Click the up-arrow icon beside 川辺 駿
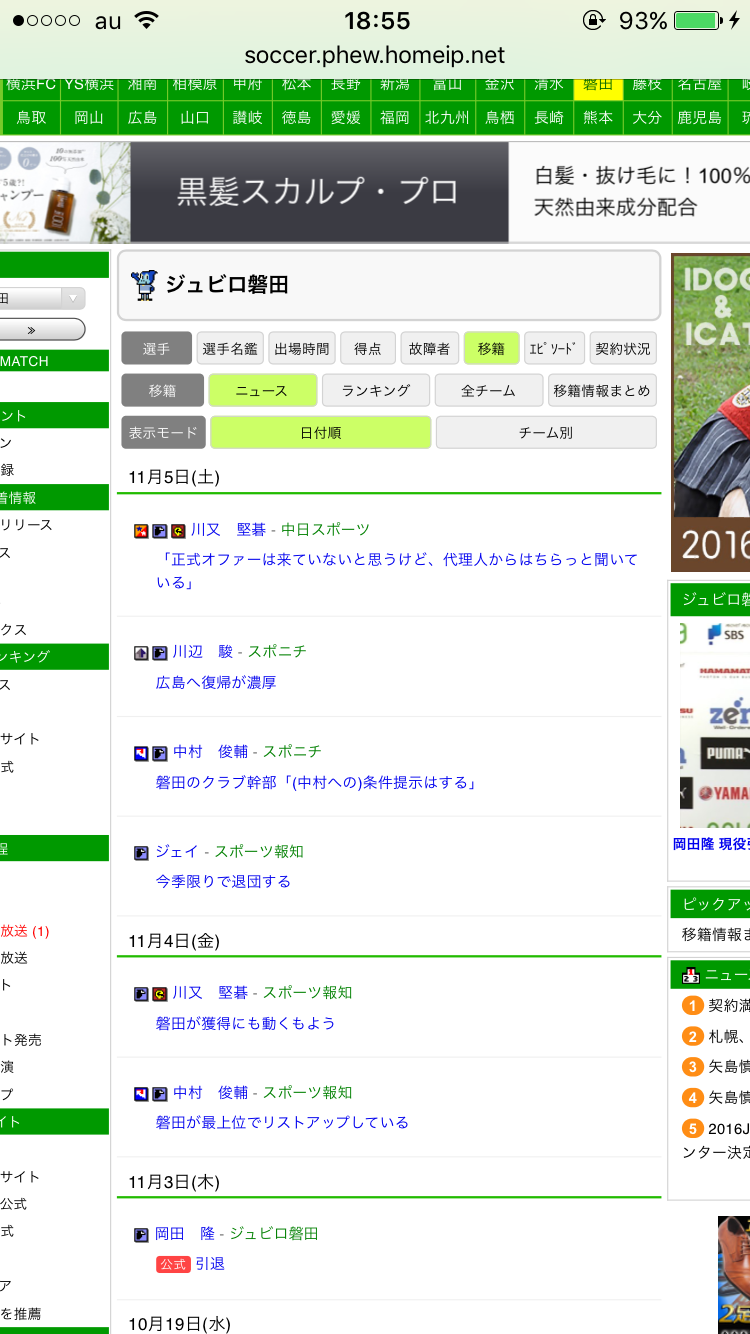This screenshot has height=1334, width=750. pyautogui.click(x=141, y=653)
